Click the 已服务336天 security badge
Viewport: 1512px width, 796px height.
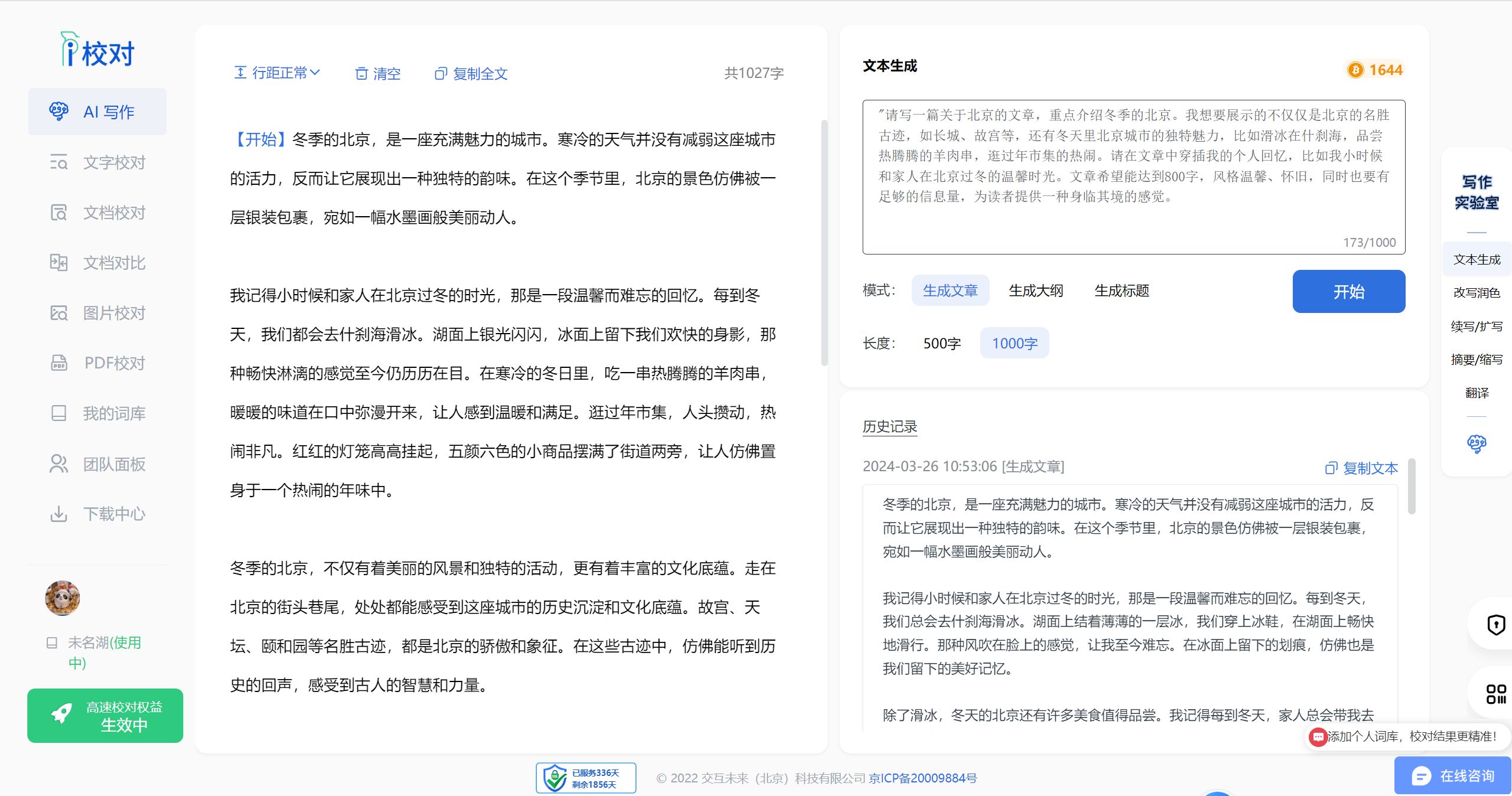coord(586,778)
